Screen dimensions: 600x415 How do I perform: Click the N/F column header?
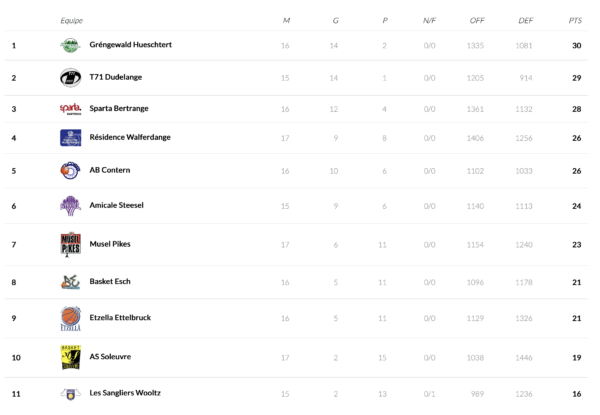429,20
